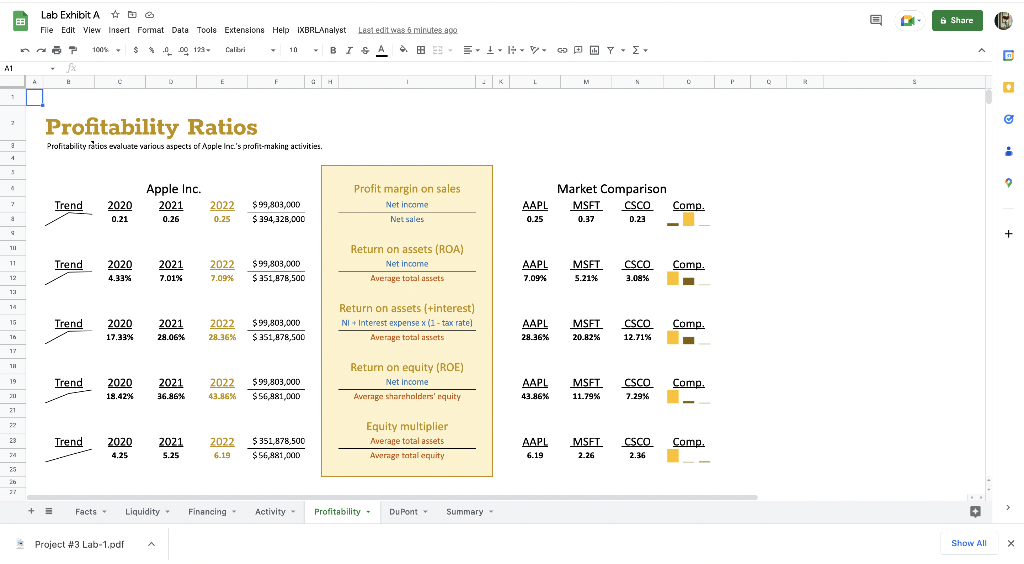Increase decimal places
This screenshot has height=564, width=1024.
tap(183, 50)
